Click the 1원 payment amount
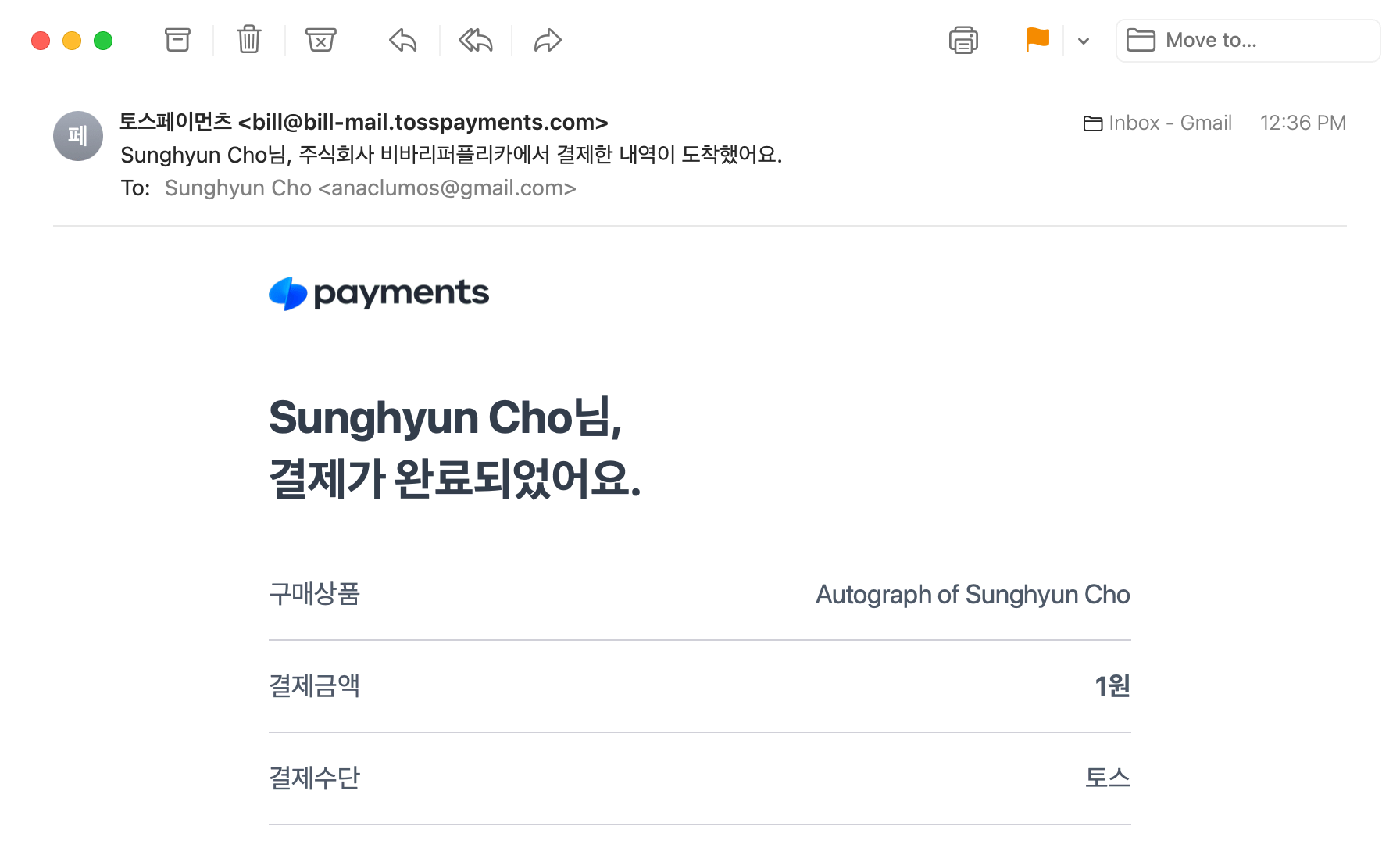The width and height of the screenshot is (1400, 855). tap(1112, 686)
